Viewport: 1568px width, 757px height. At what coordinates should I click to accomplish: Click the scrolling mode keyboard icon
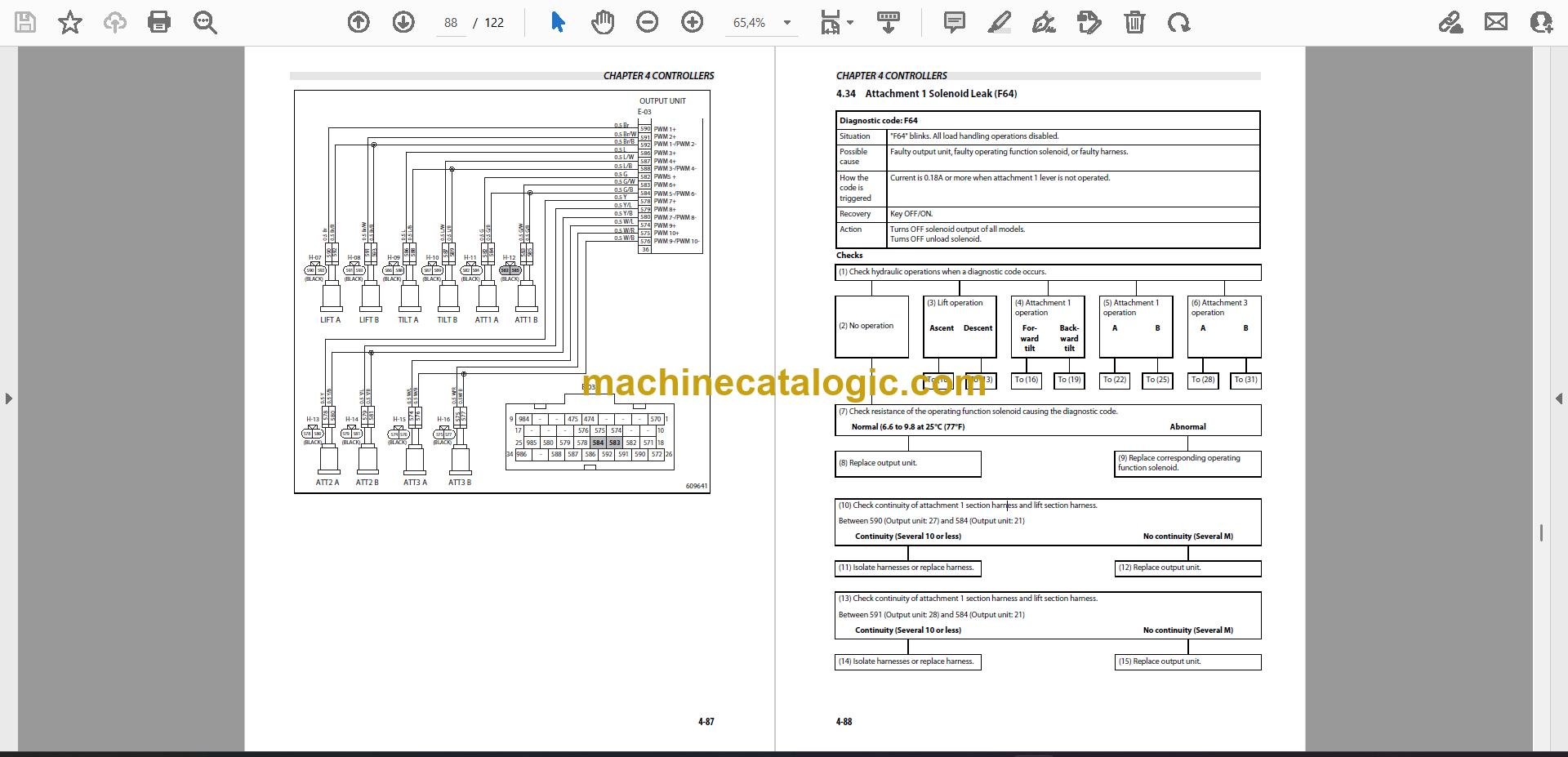pyautogui.click(x=889, y=22)
